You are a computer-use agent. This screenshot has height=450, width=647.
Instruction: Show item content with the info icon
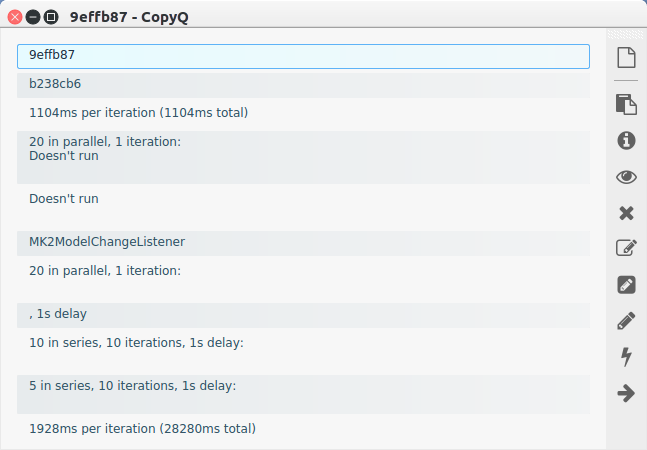pos(626,140)
